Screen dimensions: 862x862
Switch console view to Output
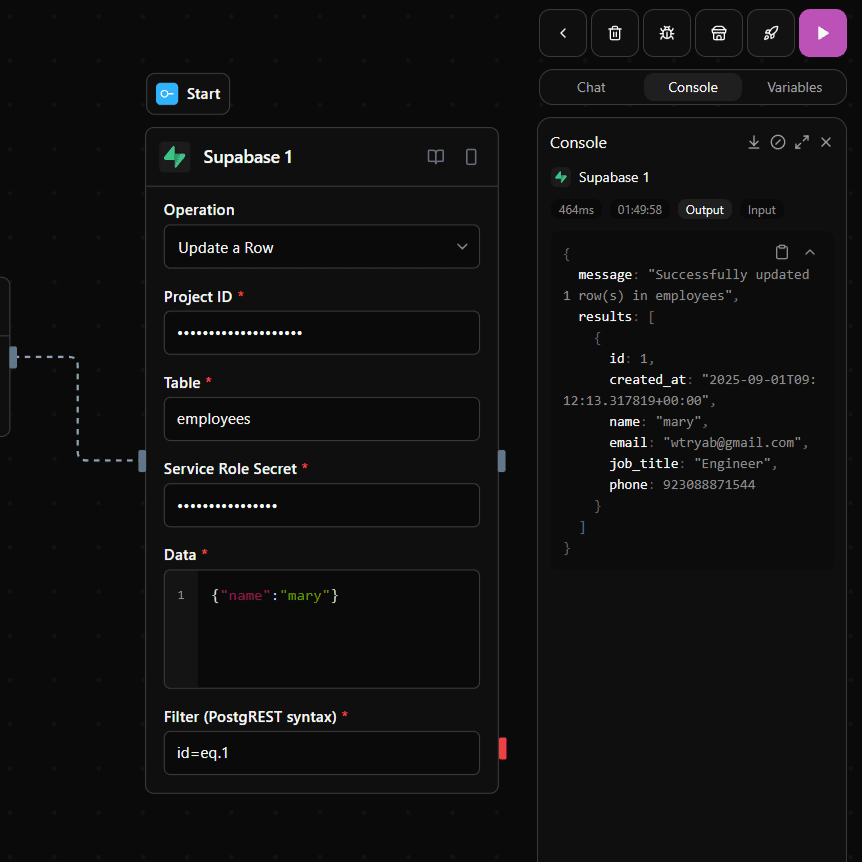click(704, 210)
